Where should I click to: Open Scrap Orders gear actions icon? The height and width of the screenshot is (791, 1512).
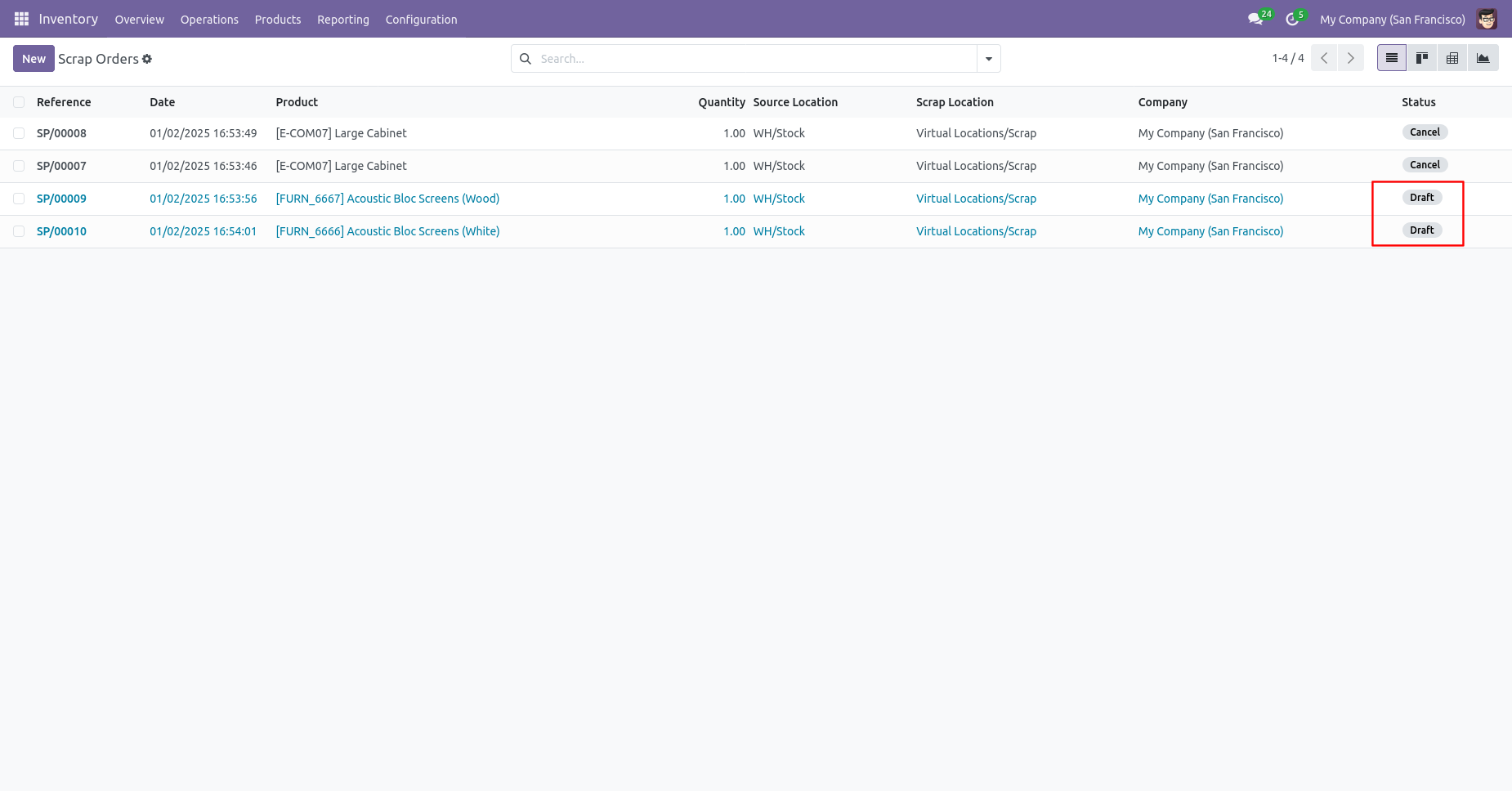pos(147,59)
